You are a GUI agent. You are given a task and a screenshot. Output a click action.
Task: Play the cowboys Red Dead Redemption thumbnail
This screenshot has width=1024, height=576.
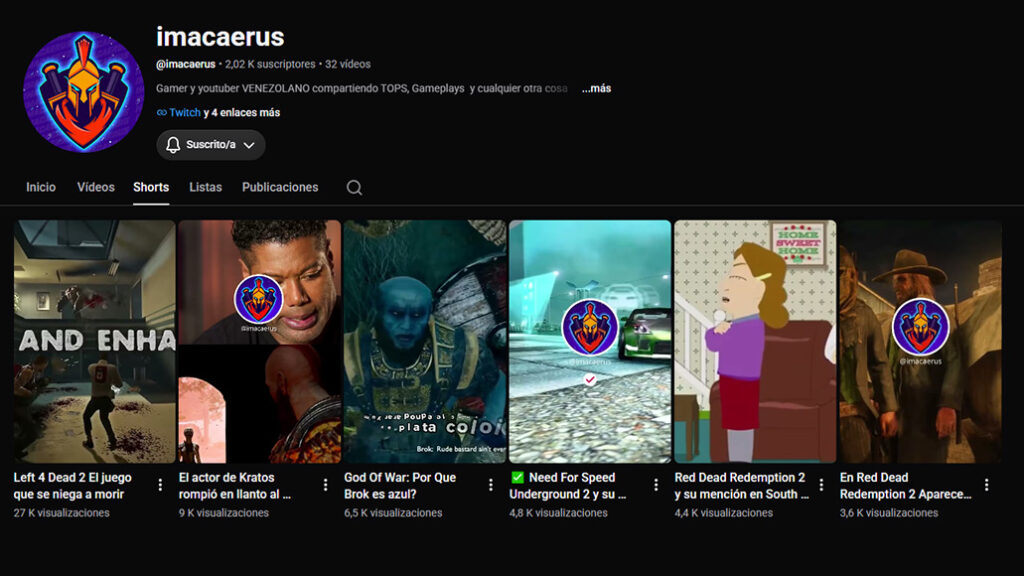[921, 342]
